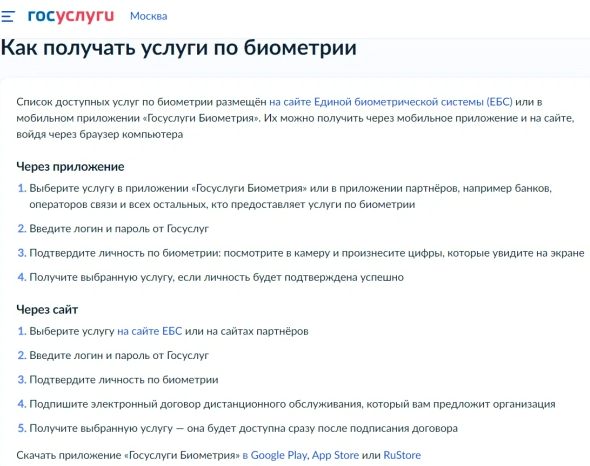Open the App Store download link
Image resolution: width=590 pixels, height=466 pixels.
335,455
